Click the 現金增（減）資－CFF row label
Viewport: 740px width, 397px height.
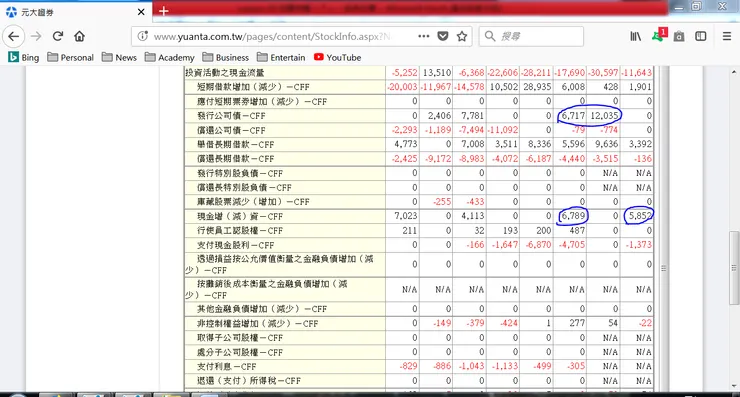[240, 217]
